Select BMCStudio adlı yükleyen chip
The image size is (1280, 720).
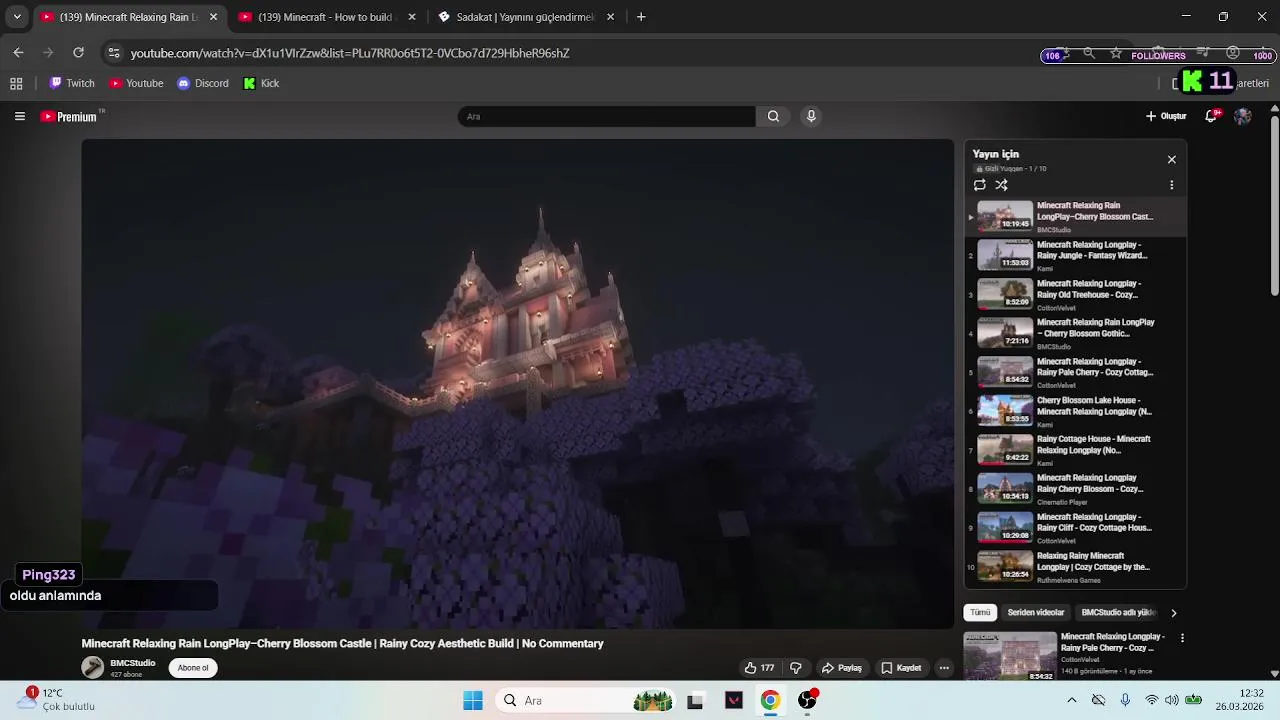[1117, 612]
